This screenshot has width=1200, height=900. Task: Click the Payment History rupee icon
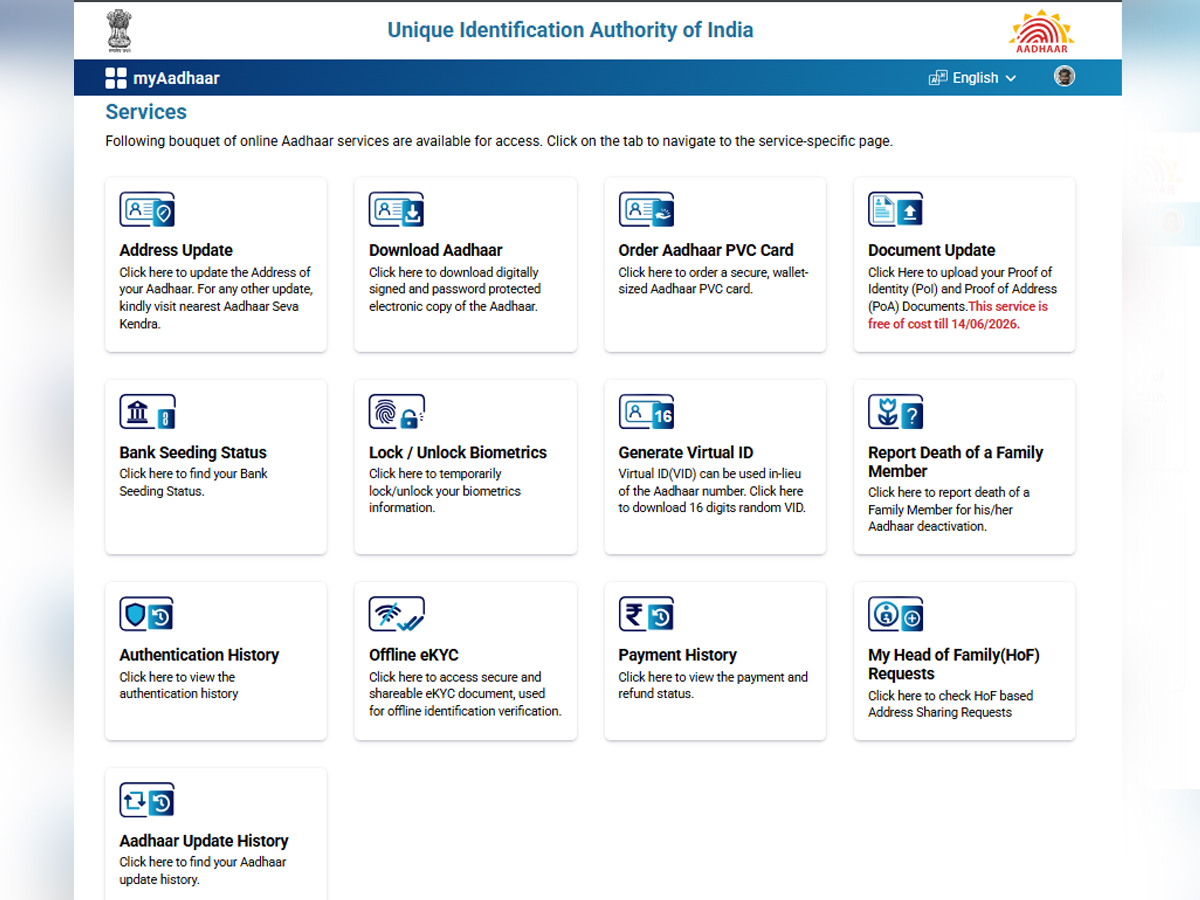[x=646, y=614]
